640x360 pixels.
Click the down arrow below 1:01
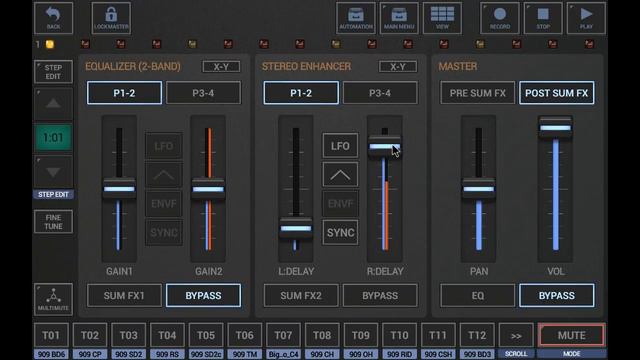pyautogui.click(x=53, y=172)
